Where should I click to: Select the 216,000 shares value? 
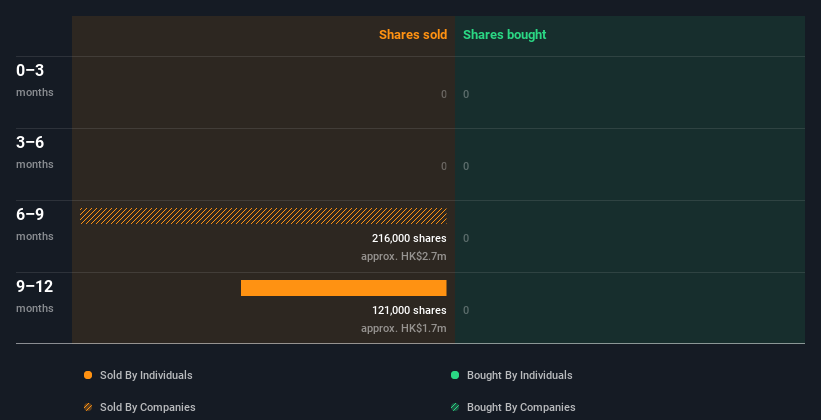coord(409,239)
